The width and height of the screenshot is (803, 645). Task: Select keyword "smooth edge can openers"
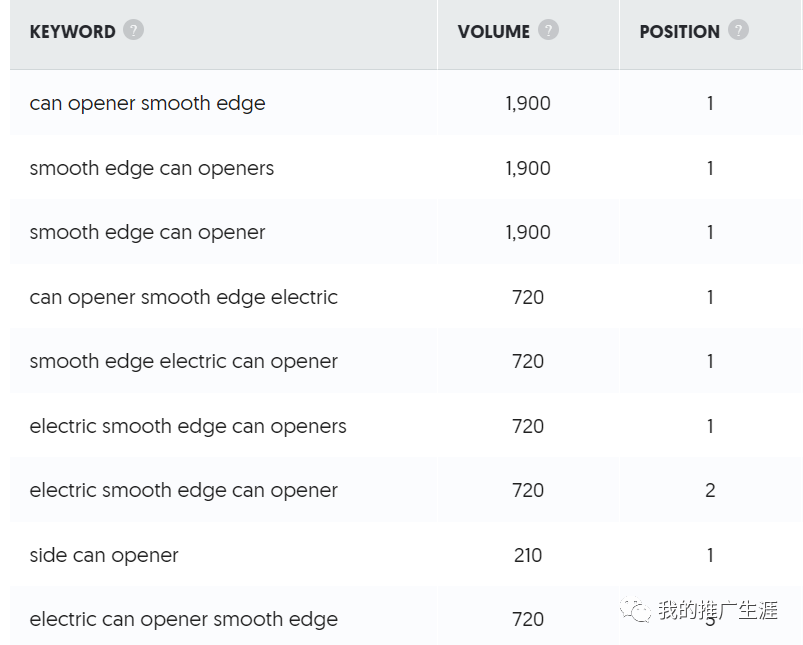151,168
